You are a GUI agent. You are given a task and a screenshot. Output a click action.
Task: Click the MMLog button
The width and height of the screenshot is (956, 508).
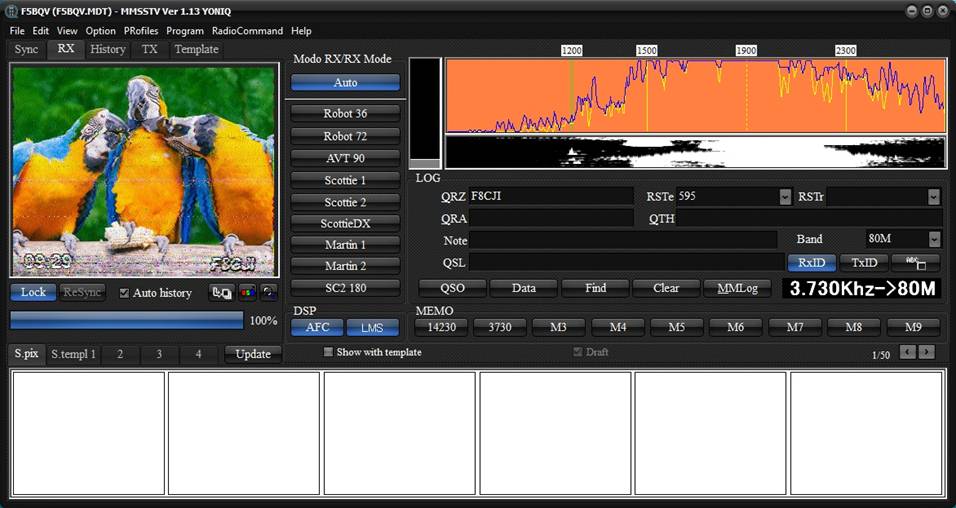[737, 288]
